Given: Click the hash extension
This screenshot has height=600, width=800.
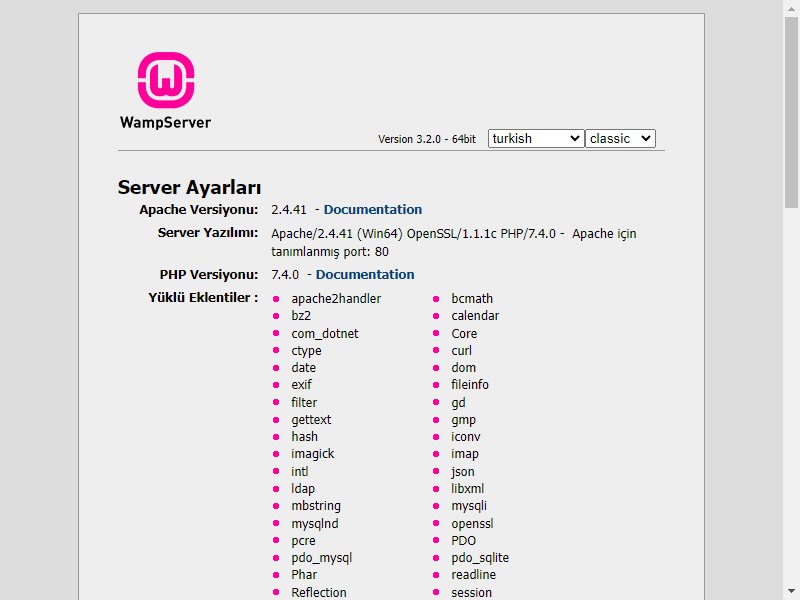Looking at the screenshot, I should point(305,437).
